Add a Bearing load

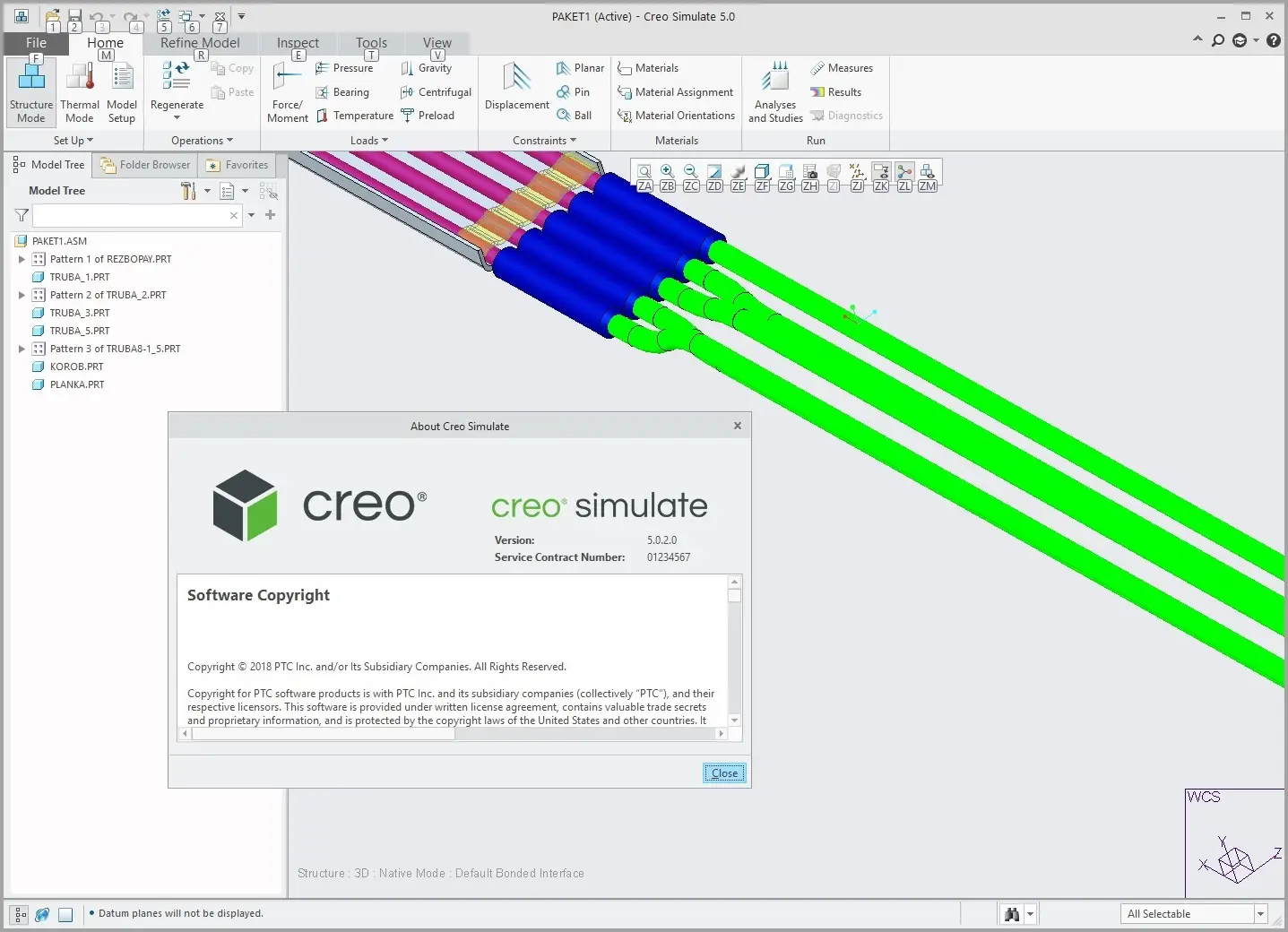pyautogui.click(x=342, y=92)
